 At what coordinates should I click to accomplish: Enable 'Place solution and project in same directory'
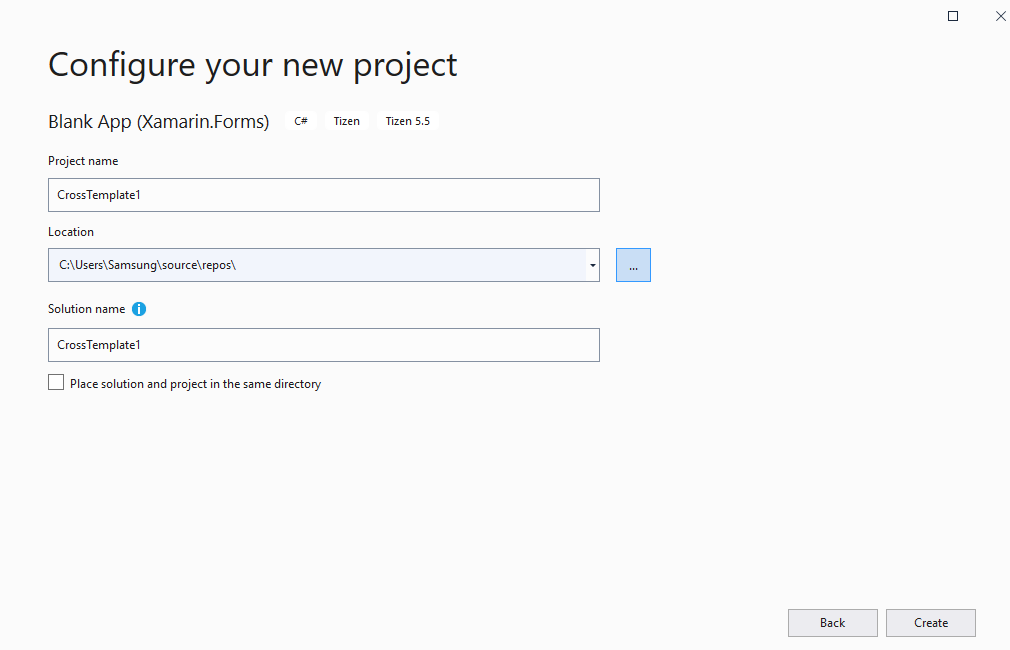point(56,381)
